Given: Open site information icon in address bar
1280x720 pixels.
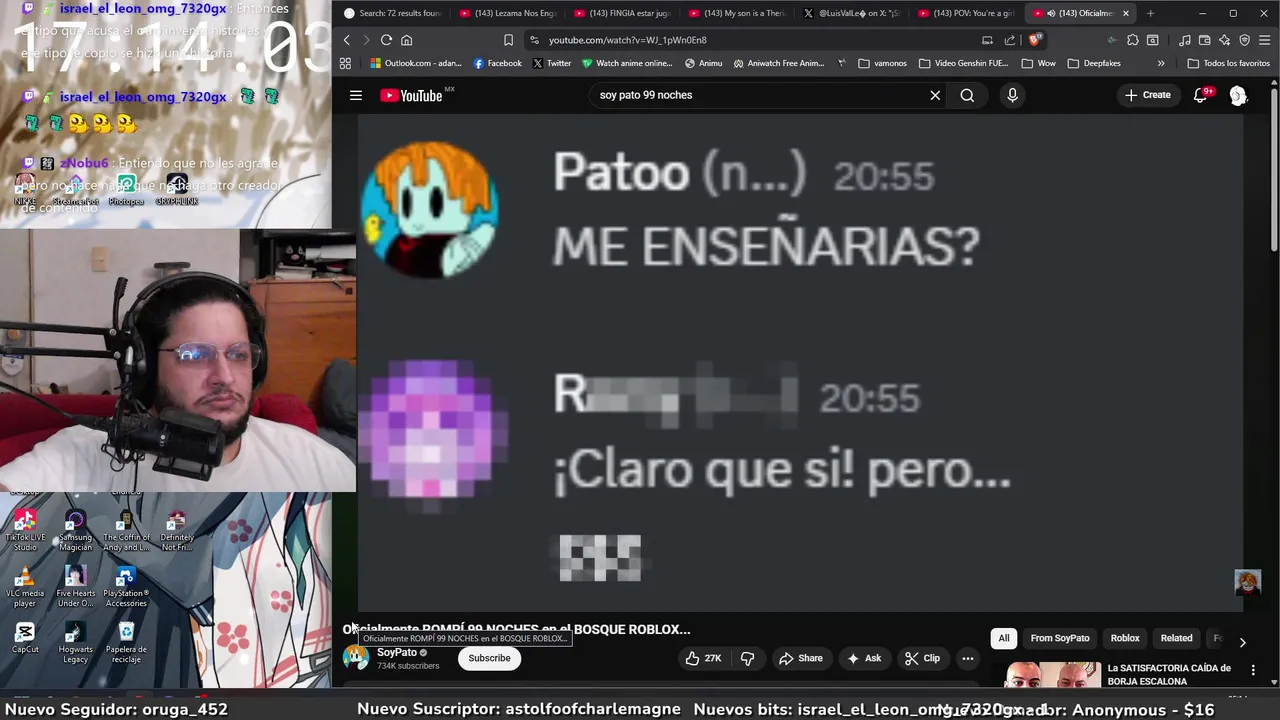Looking at the screenshot, I should point(535,40).
